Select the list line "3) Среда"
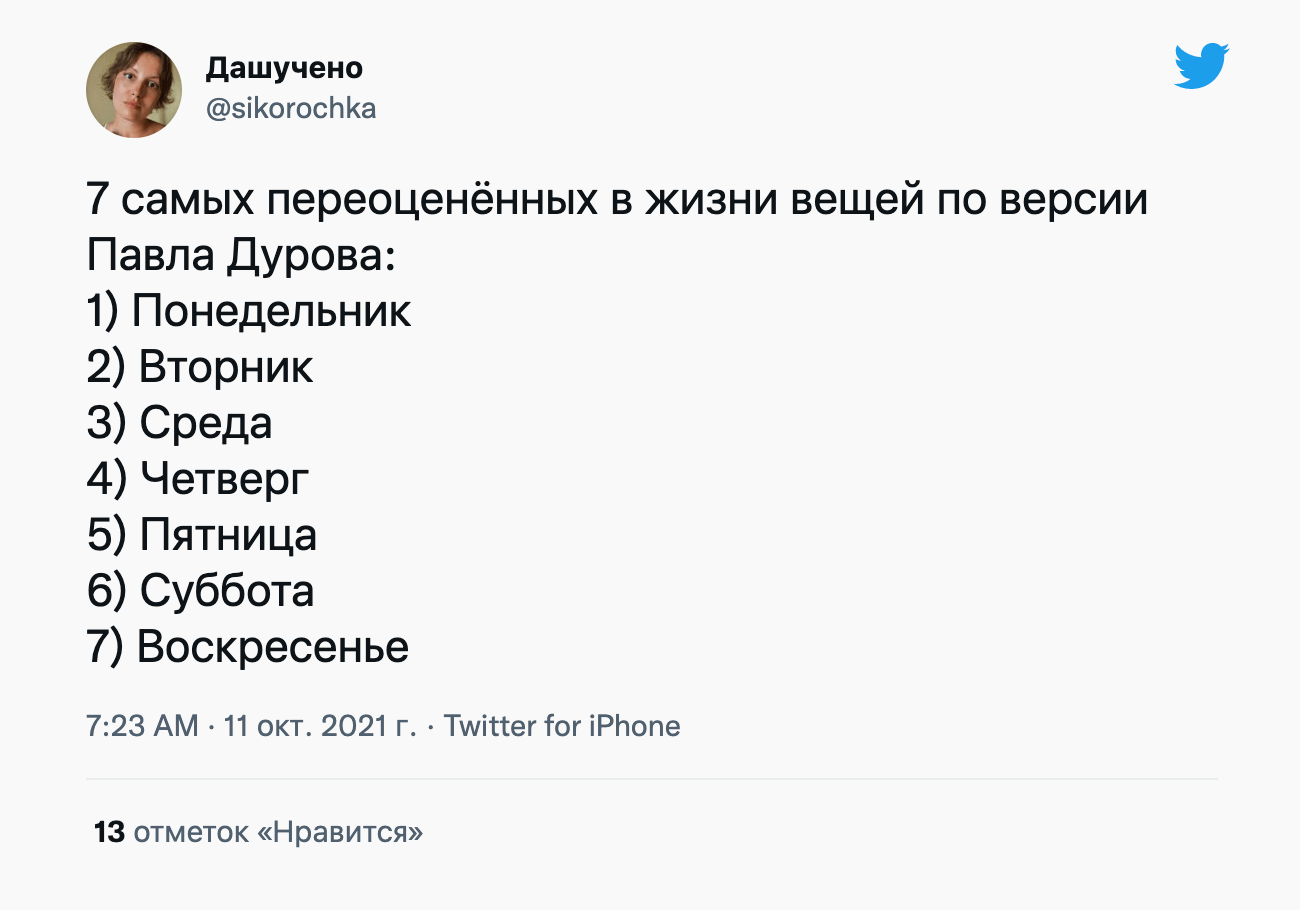The height and width of the screenshot is (910, 1300). pos(179,423)
